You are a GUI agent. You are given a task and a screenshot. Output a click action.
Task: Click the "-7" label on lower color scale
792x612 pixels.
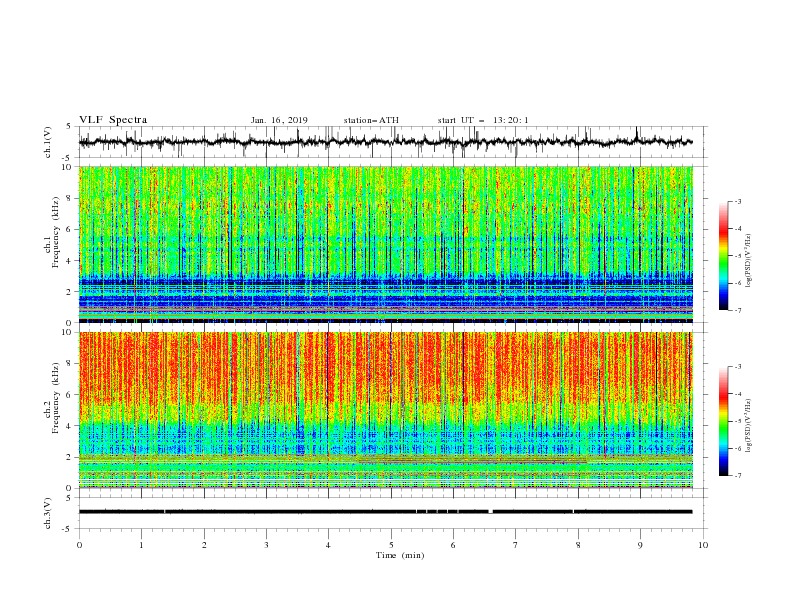pyautogui.click(x=738, y=476)
